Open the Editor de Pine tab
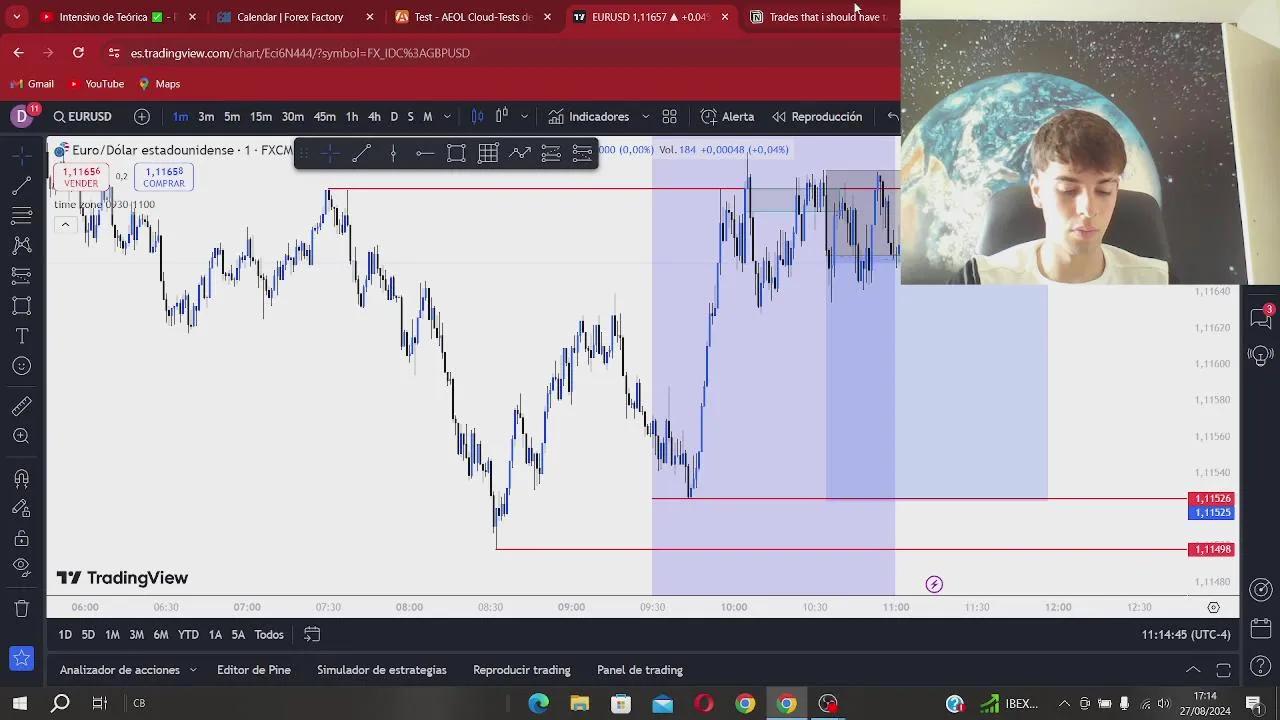Image resolution: width=1280 pixels, height=720 pixels. tap(253, 670)
